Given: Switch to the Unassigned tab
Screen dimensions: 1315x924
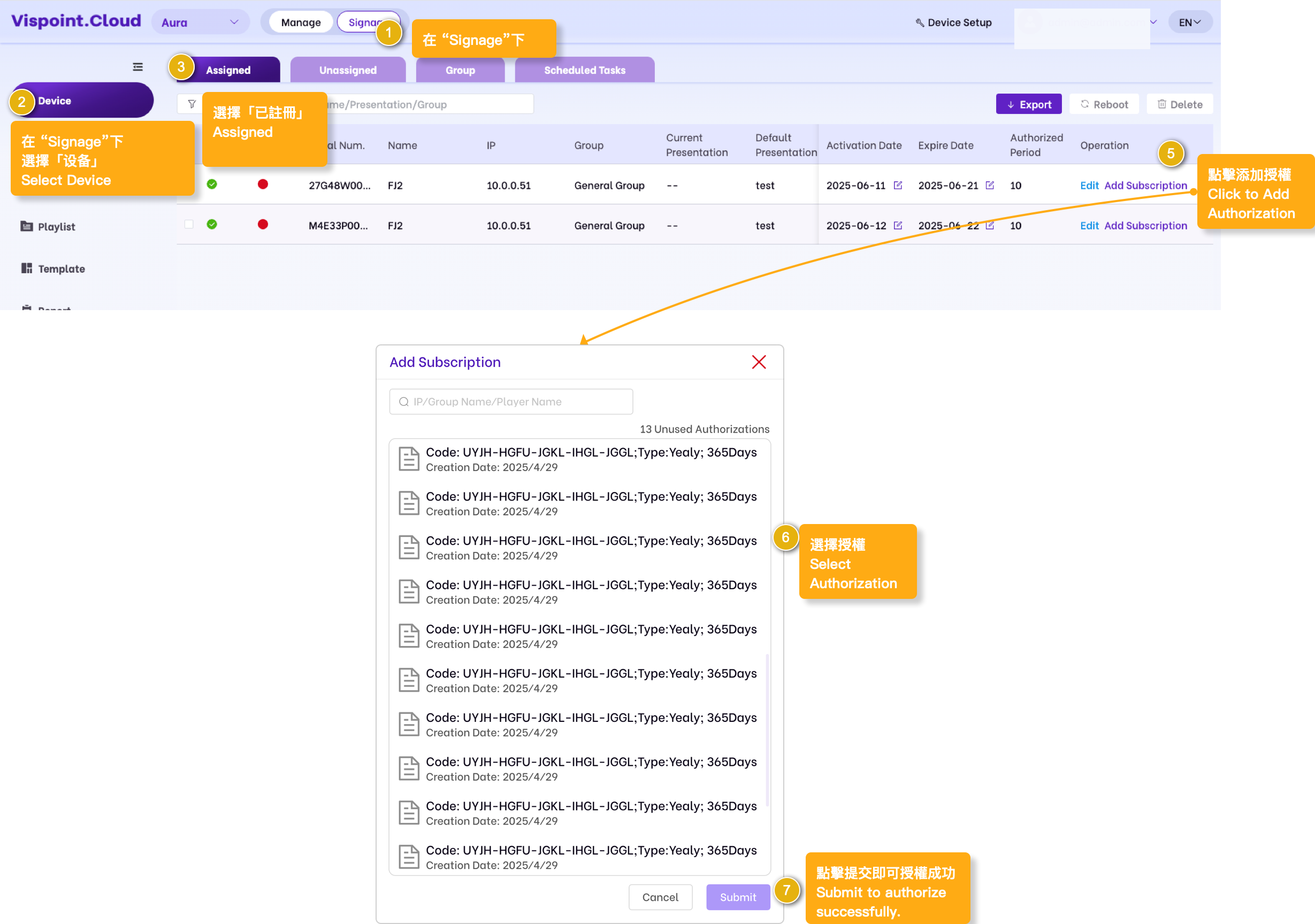Looking at the screenshot, I should (x=348, y=70).
